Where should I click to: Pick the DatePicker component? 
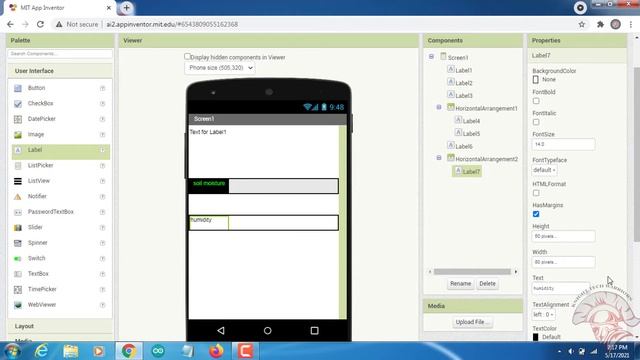pos(41,119)
